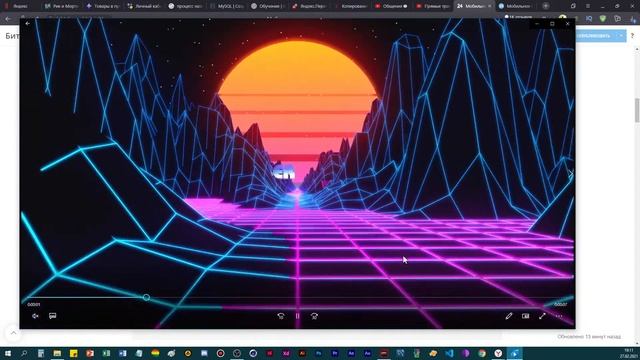This screenshot has width=640, height=360.
Task: Click the blue publish button in browser
Action: pos(595,36)
